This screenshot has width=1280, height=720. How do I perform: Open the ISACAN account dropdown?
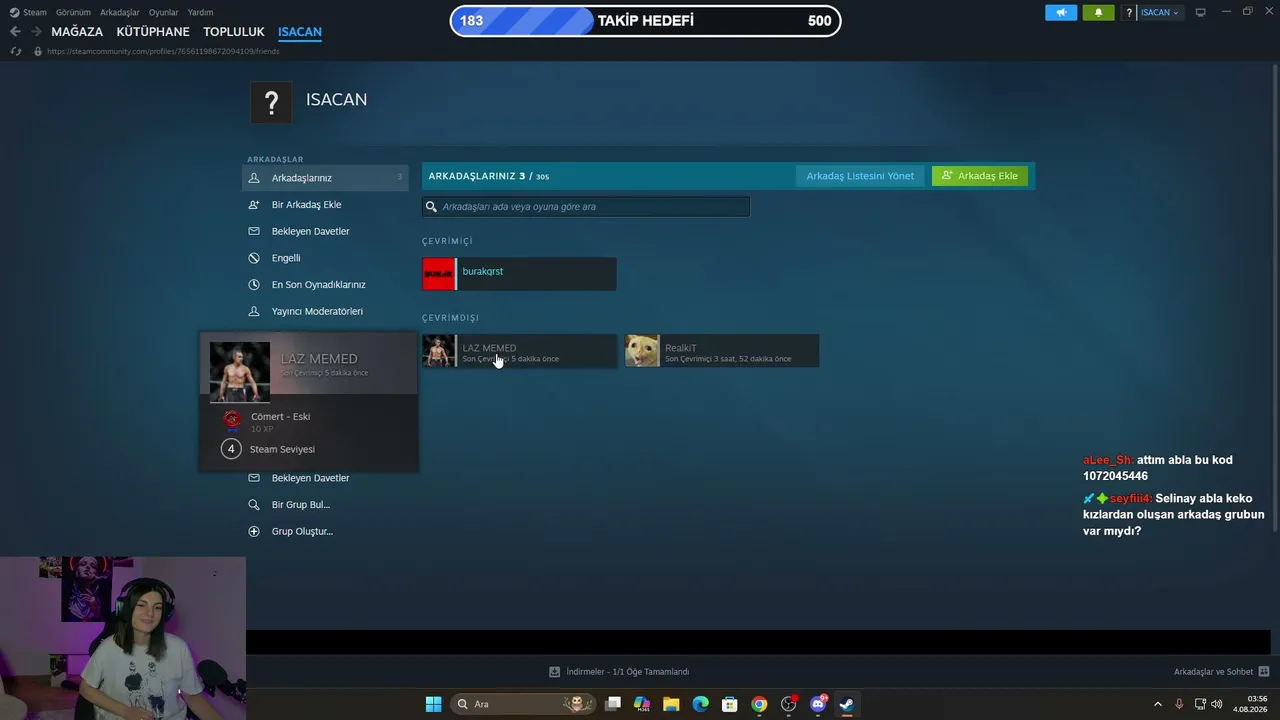point(1160,13)
